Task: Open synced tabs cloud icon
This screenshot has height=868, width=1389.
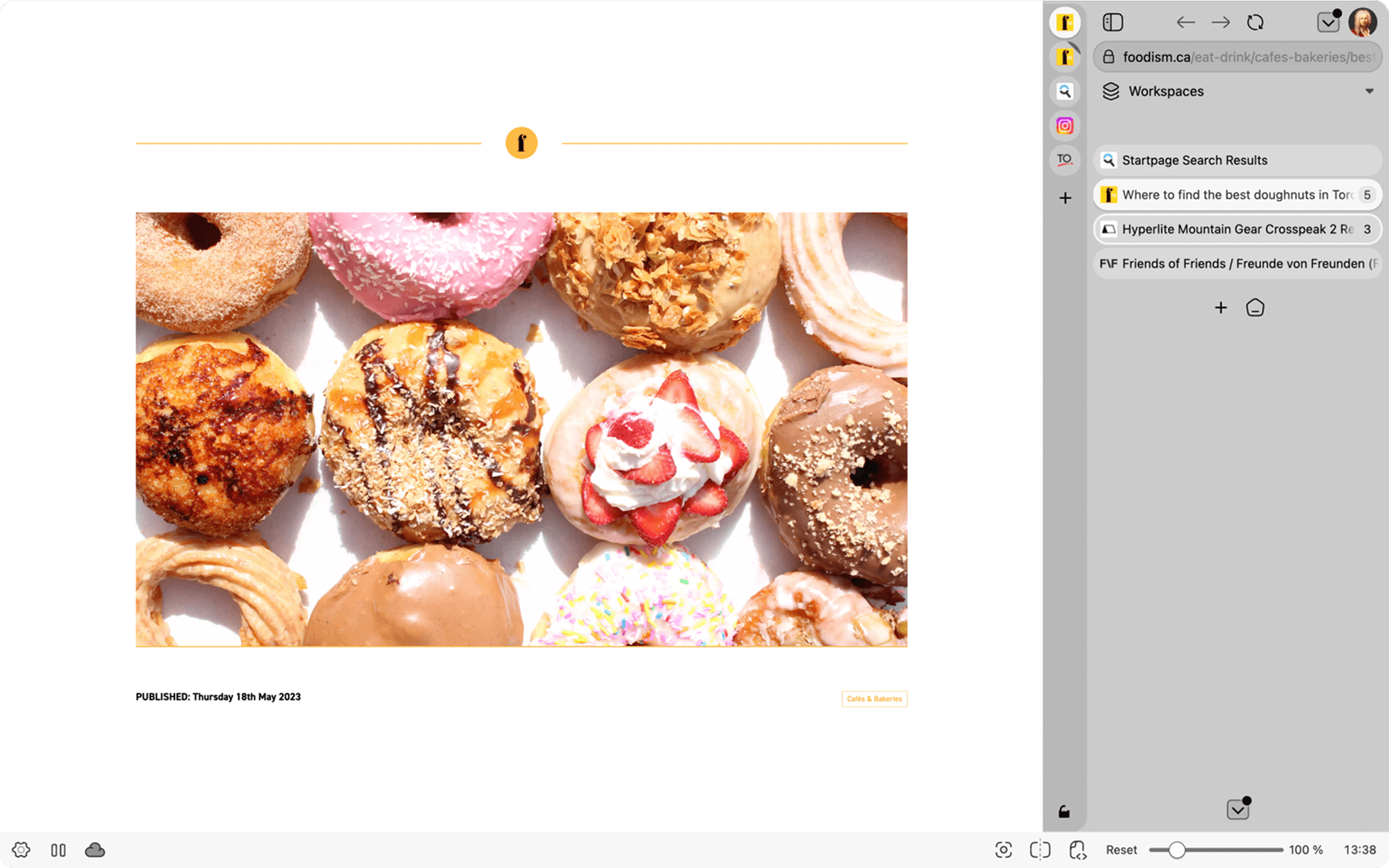Action: point(95,850)
